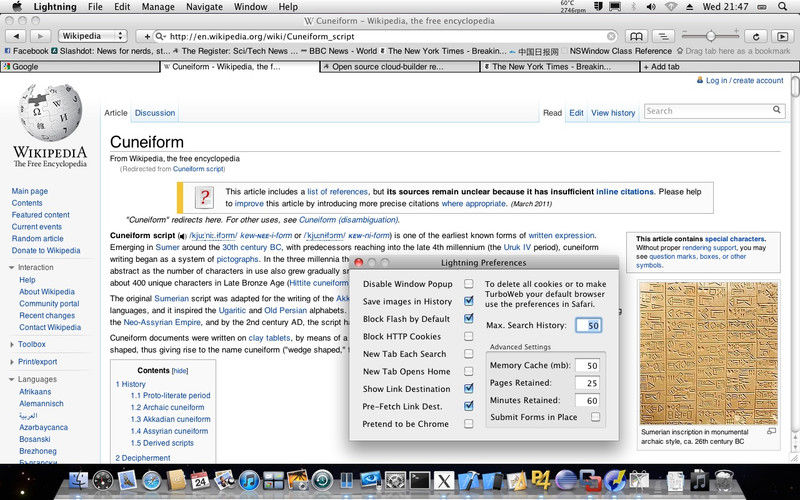The image size is (800, 500).
Task: Open the Lightning application menu
Action: 55,7
